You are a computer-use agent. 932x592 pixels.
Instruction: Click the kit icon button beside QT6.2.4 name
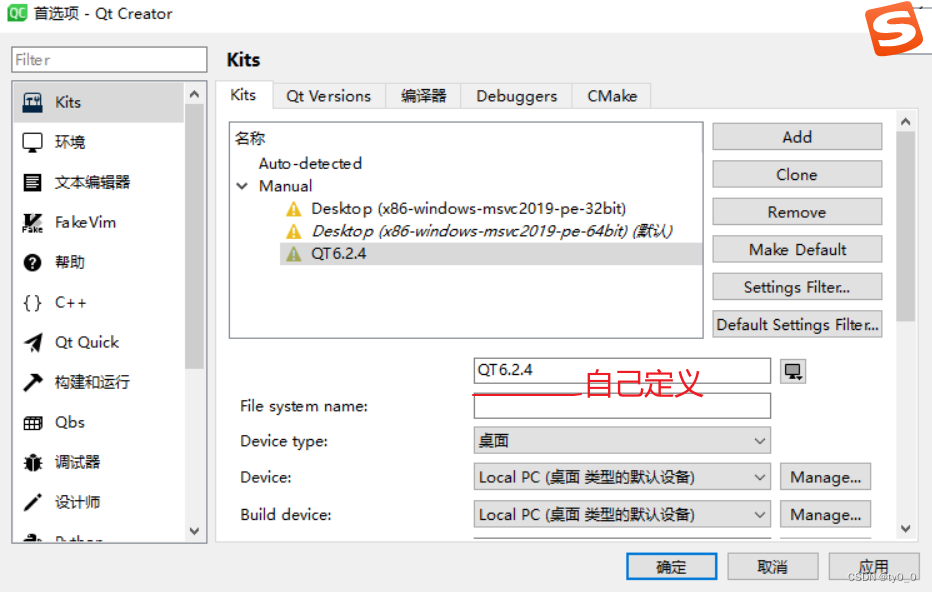(x=793, y=371)
